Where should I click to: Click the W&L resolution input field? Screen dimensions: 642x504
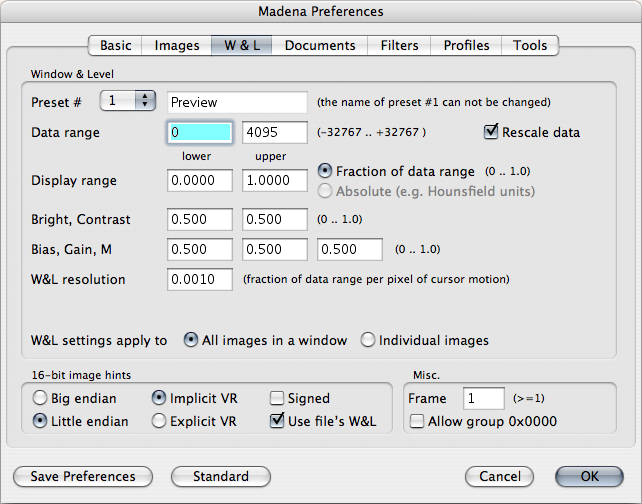[x=200, y=280]
